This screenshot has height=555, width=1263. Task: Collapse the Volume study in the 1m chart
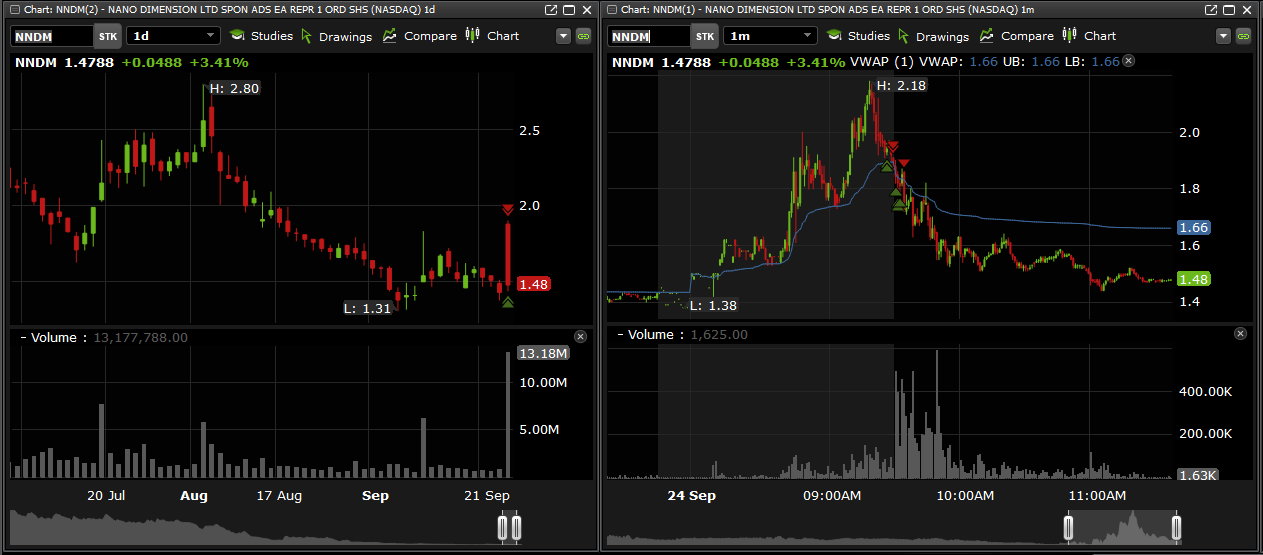pyautogui.click(x=618, y=335)
